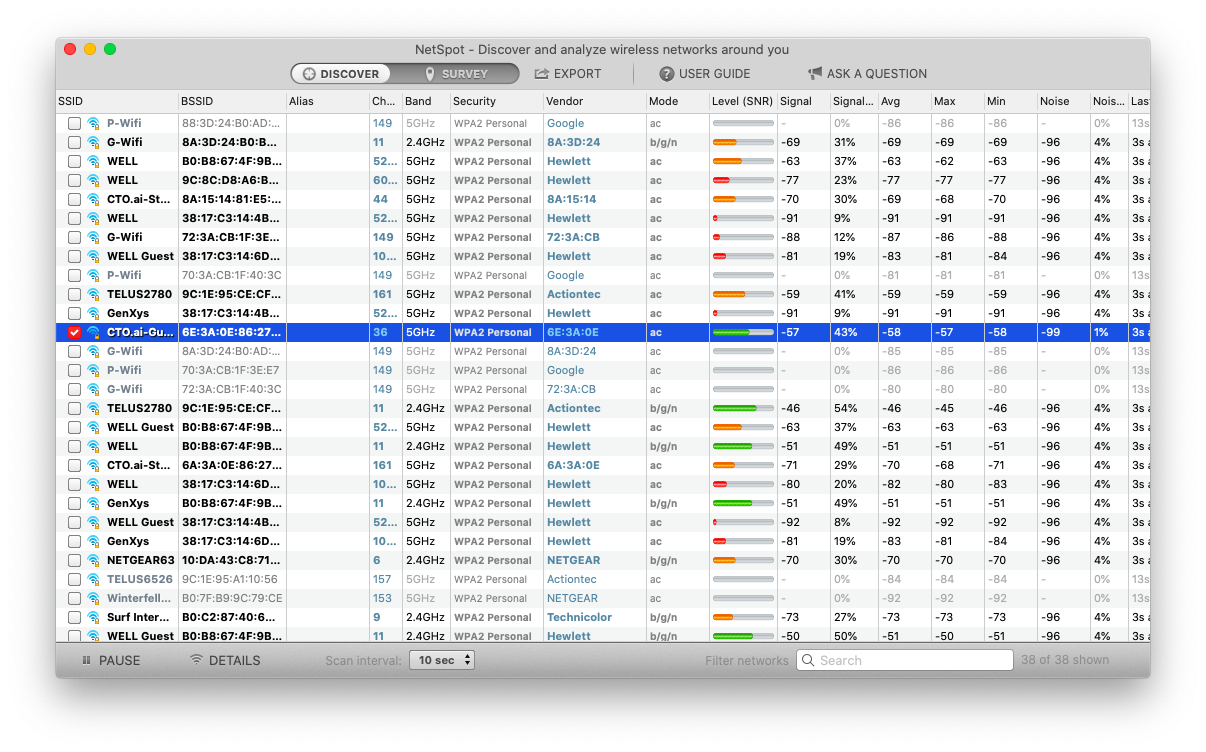Click the magnifier icon in the search box
The width and height of the screenshot is (1206, 752).
tap(808, 660)
